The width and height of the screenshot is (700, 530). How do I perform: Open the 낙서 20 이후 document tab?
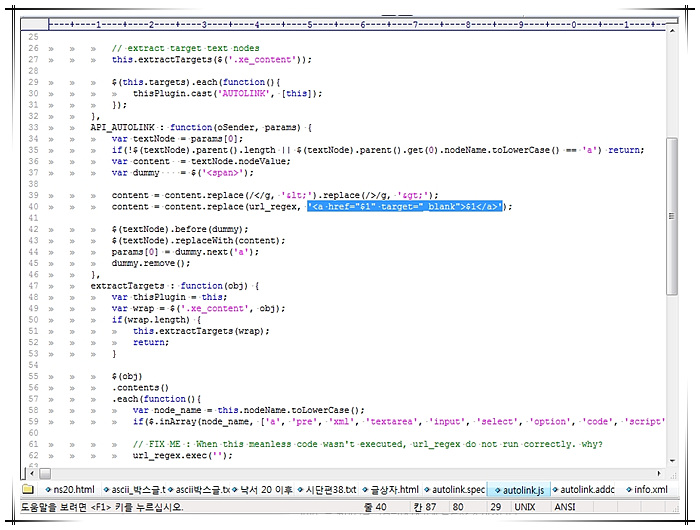coord(262,489)
